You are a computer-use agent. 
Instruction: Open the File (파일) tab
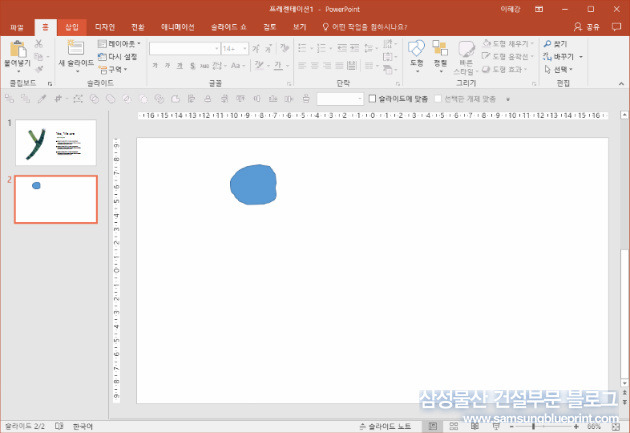point(17,27)
